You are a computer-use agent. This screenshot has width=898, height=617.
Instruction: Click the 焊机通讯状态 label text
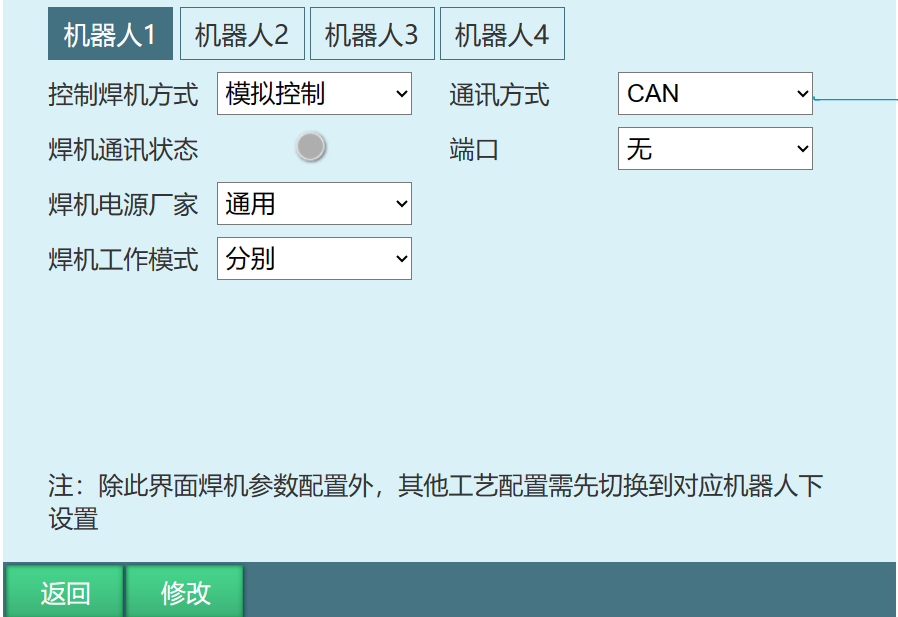[x=123, y=150]
